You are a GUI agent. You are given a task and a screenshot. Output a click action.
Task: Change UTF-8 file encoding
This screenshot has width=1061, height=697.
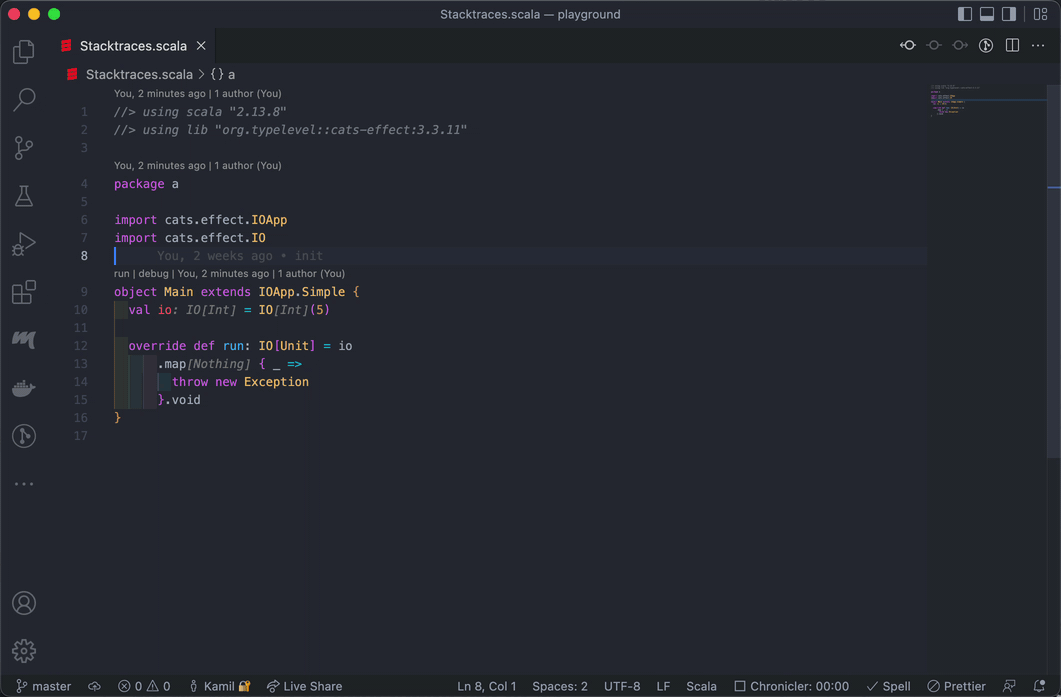[x=622, y=686]
